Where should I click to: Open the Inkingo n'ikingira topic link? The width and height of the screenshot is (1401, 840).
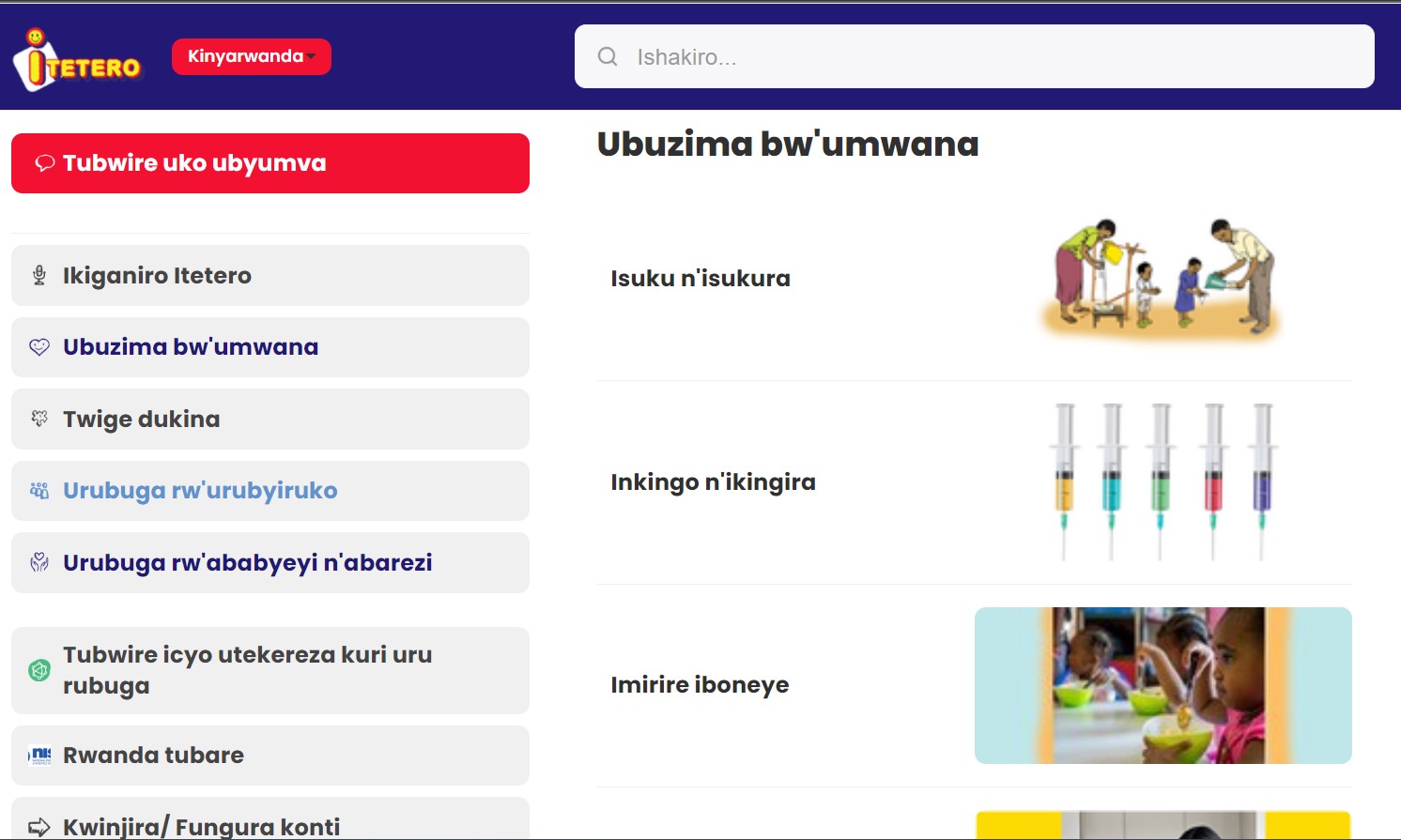coord(714,482)
